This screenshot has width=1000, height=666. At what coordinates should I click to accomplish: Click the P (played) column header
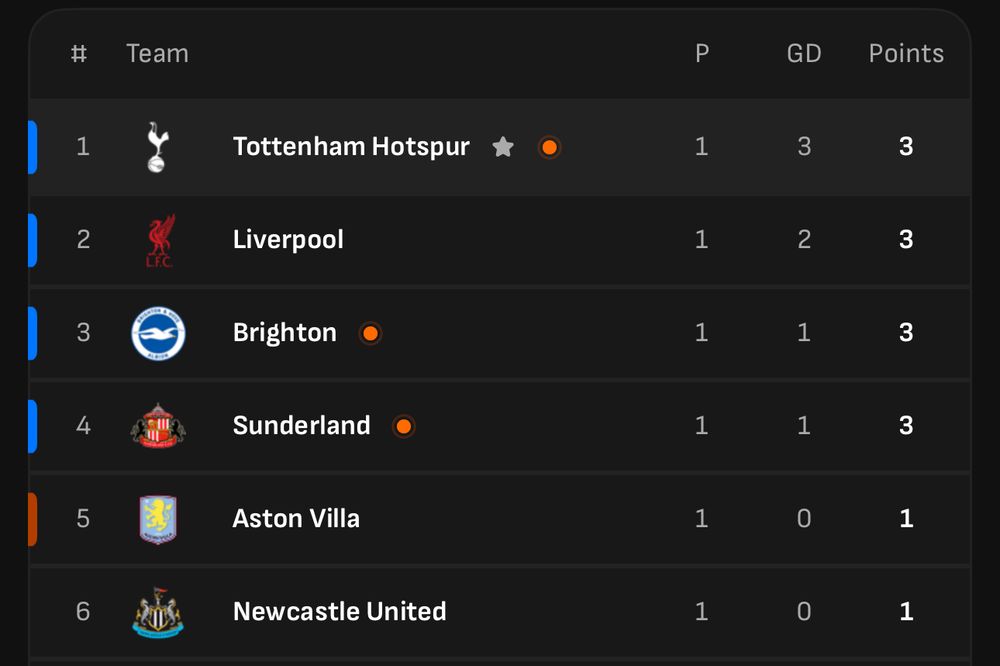tap(702, 54)
